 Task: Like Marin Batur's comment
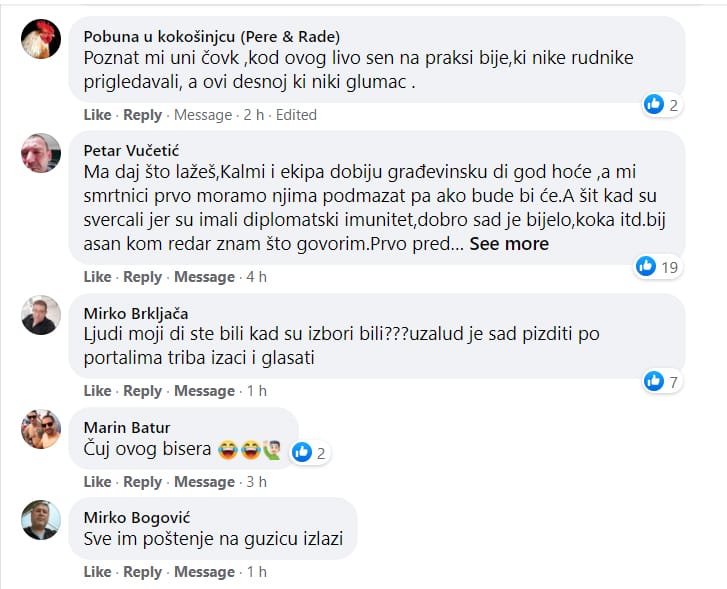point(97,482)
